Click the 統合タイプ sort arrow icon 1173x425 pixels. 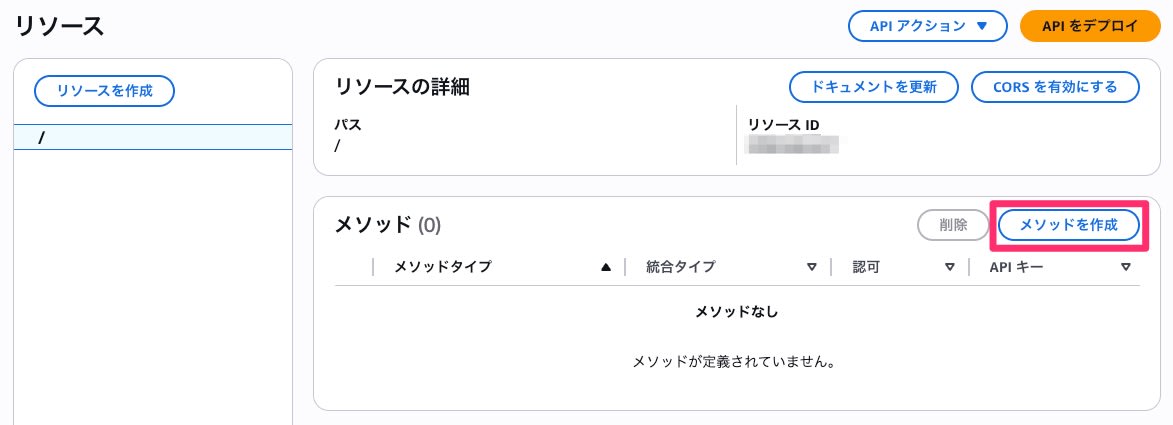coord(812,267)
